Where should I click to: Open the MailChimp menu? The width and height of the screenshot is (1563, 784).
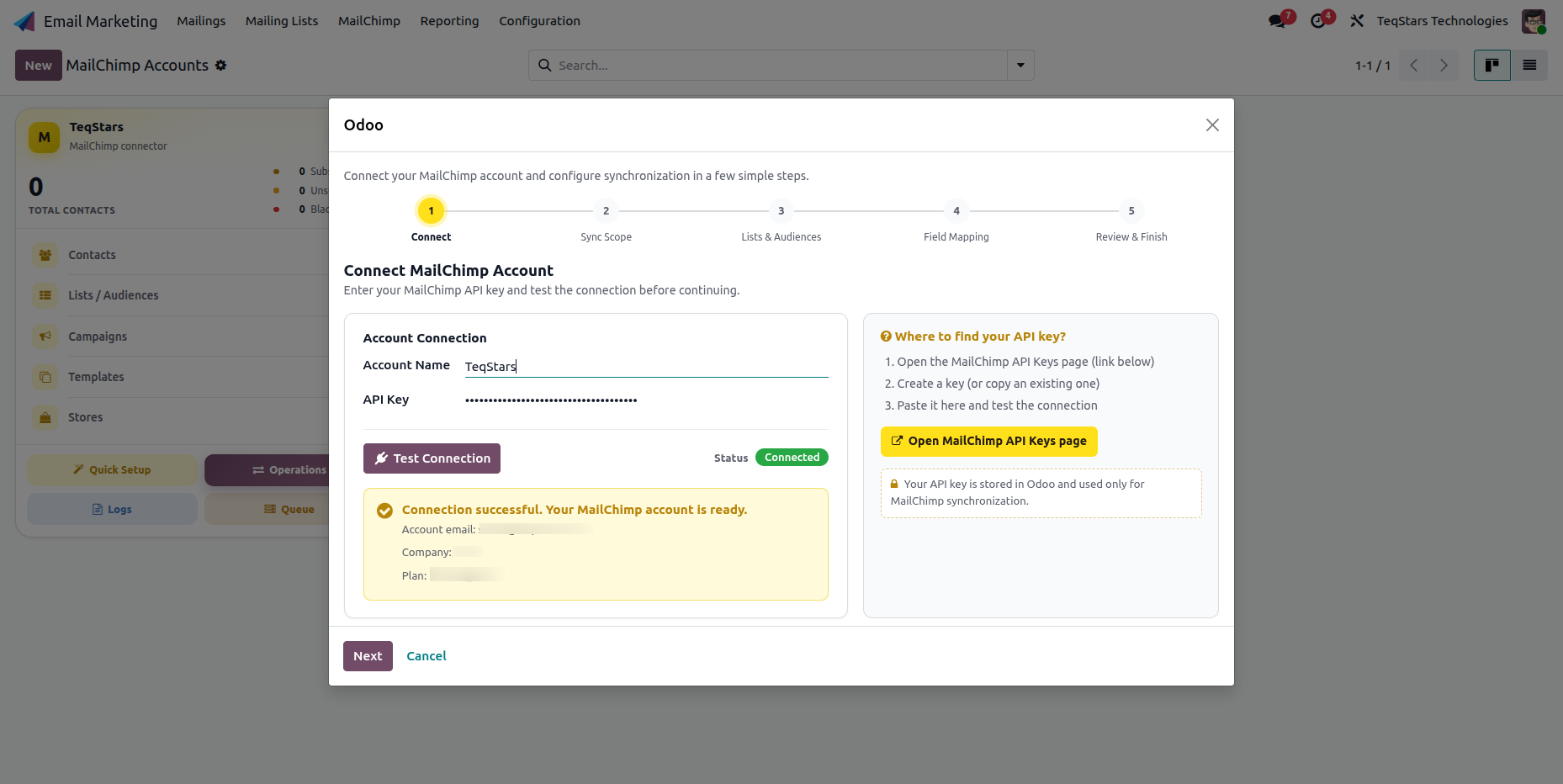pyautogui.click(x=369, y=21)
